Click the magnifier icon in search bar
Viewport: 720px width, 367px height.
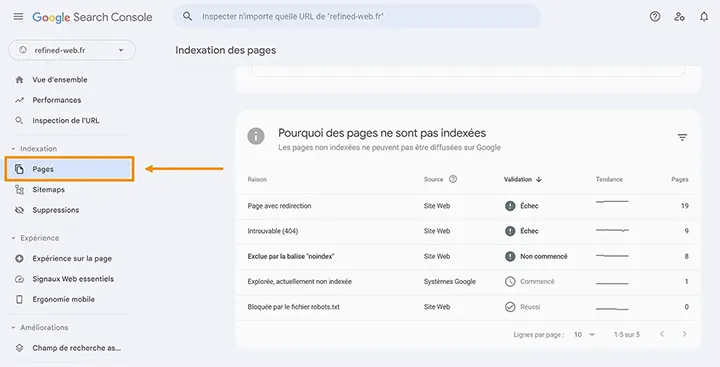(187, 17)
